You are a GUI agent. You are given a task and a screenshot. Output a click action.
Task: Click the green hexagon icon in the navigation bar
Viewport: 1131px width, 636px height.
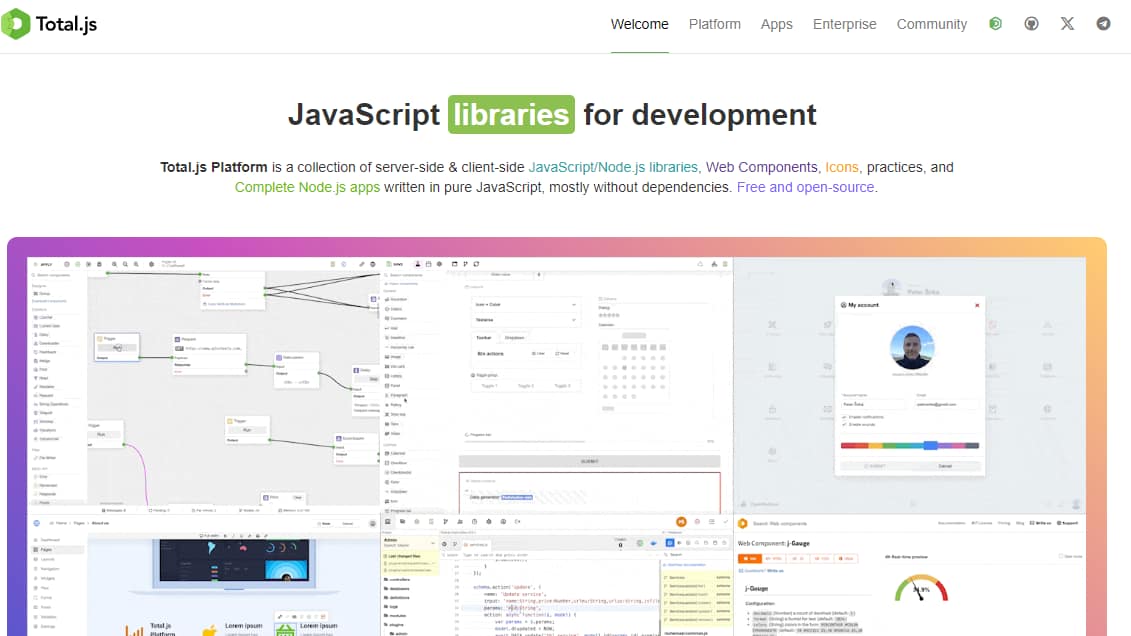click(x=995, y=23)
